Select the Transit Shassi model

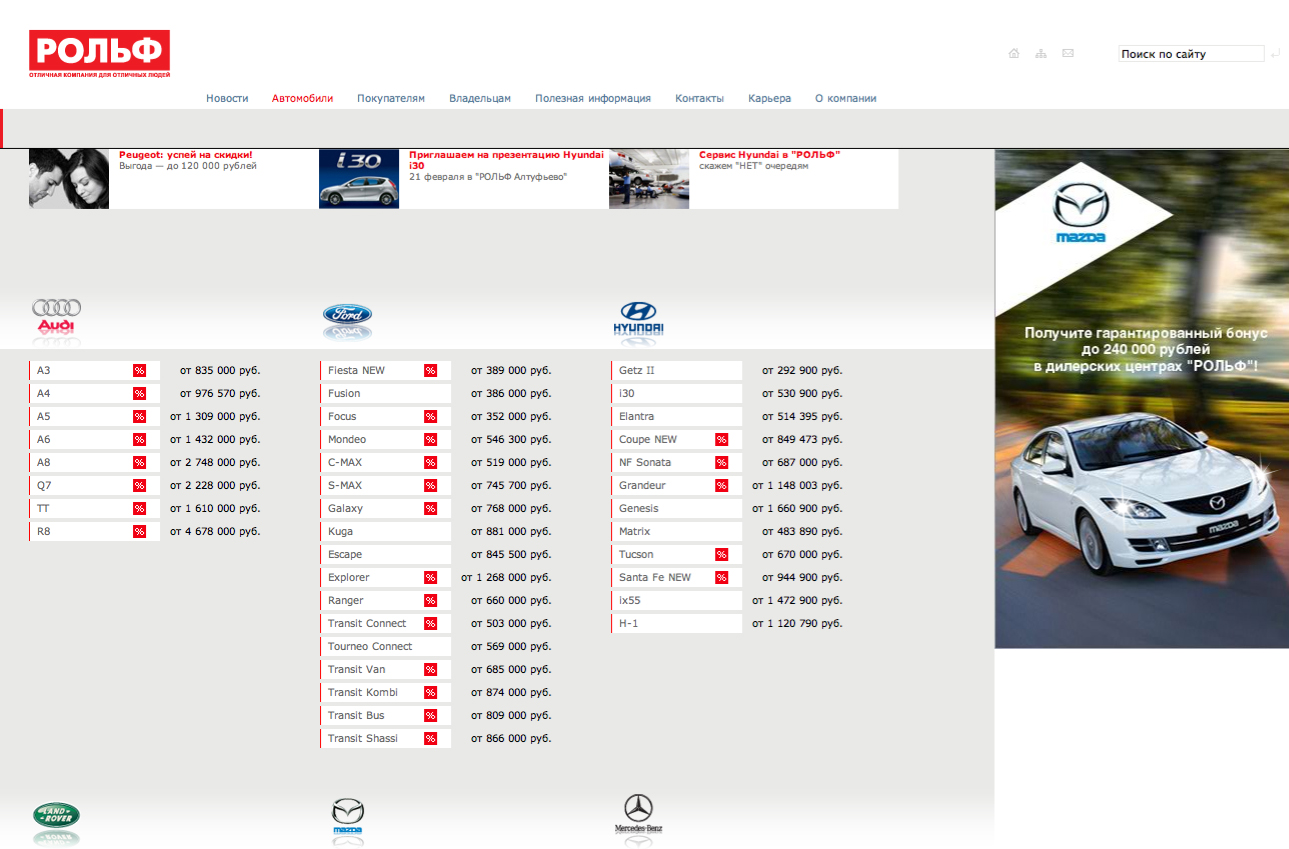[385, 739]
